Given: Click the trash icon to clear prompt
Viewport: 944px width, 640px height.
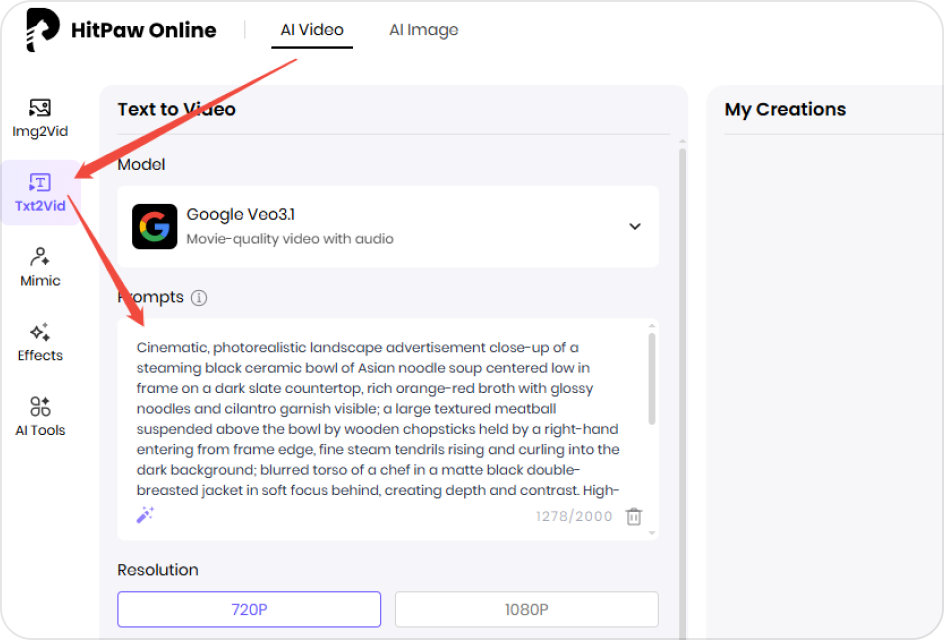Looking at the screenshot, I should point(634,514).
